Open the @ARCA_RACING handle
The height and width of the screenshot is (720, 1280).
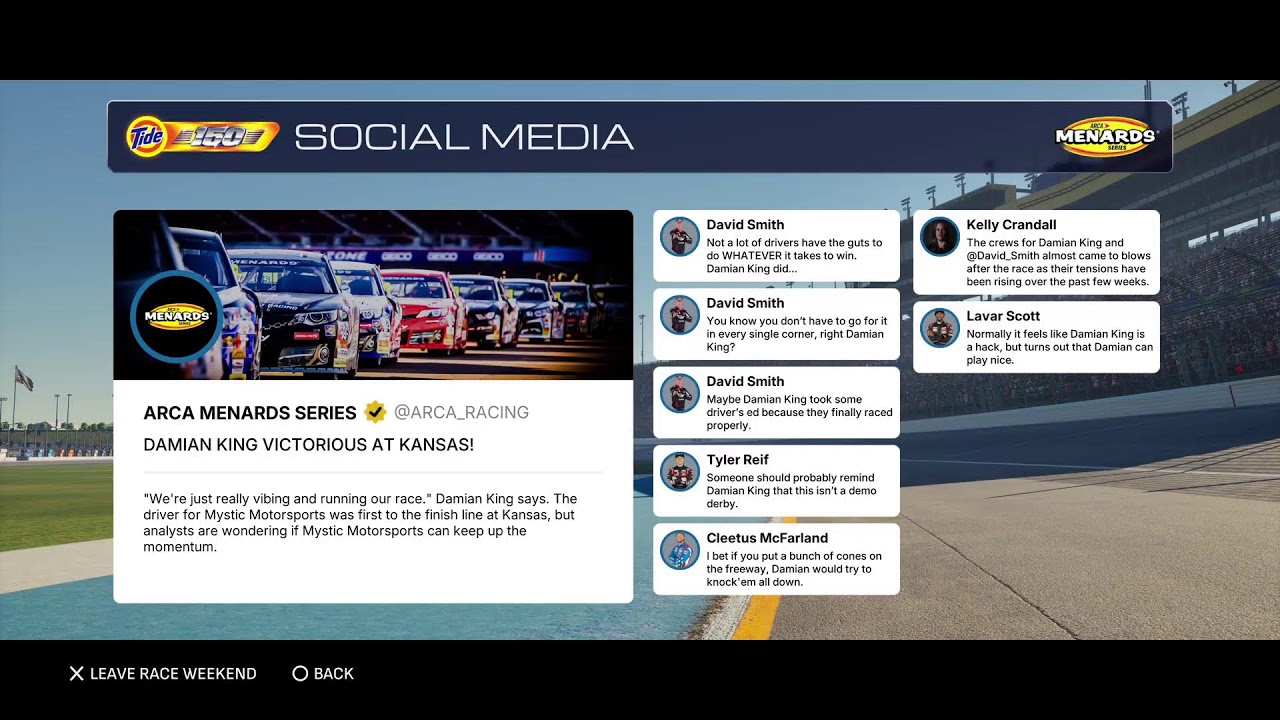(461, 412)
